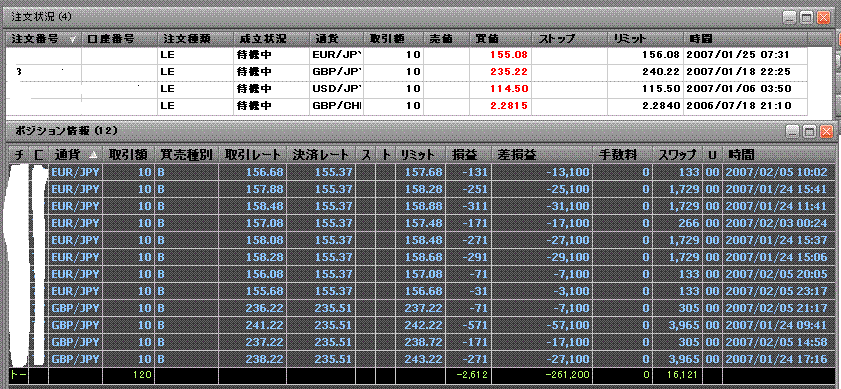Click the スワップ column header
This screenshot has width=841, height=389.
tap(677, 155)
